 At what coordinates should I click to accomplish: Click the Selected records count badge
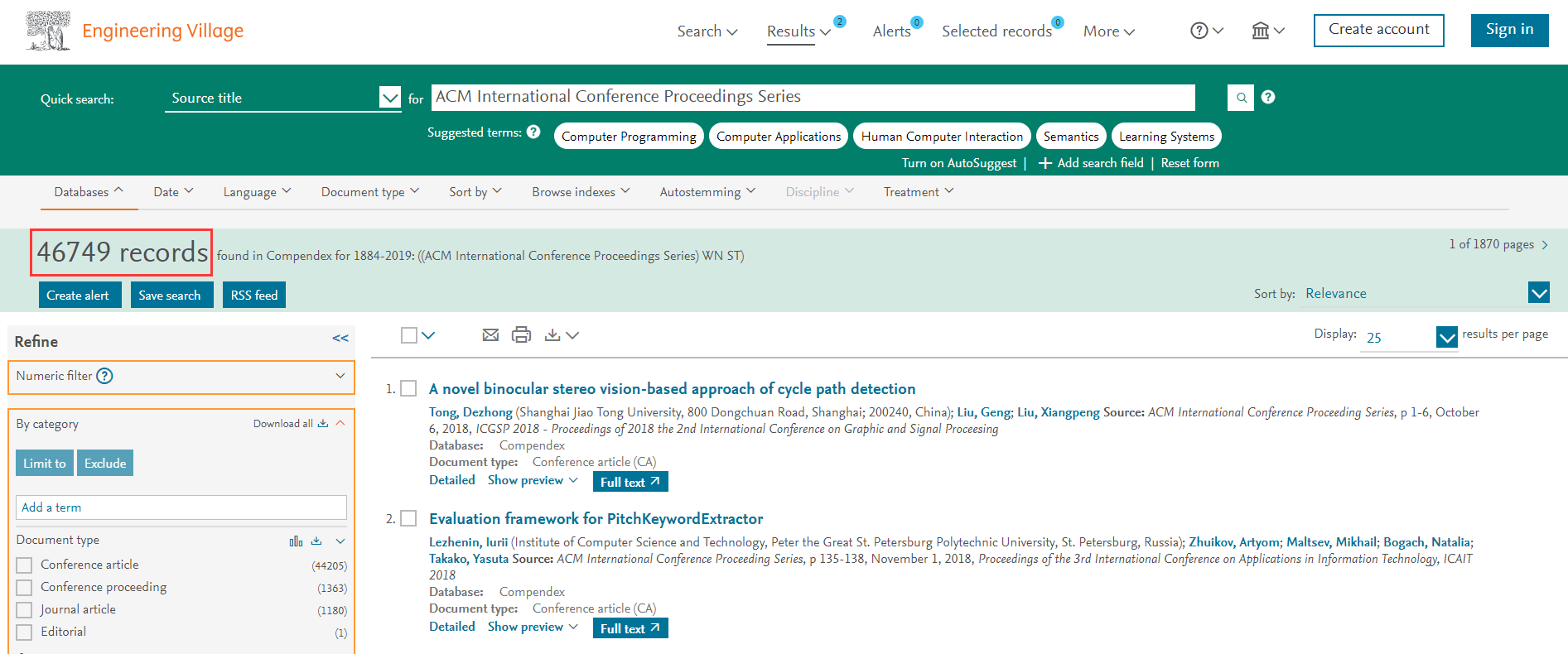[1058, 22]
